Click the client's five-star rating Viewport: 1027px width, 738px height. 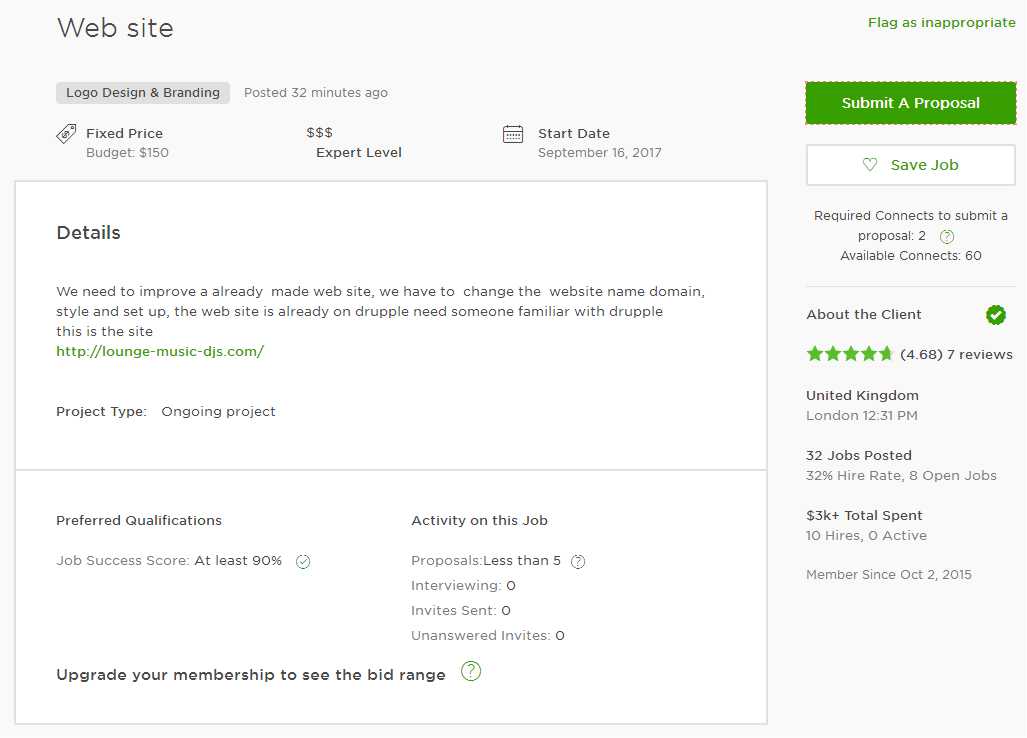point(849,354)
